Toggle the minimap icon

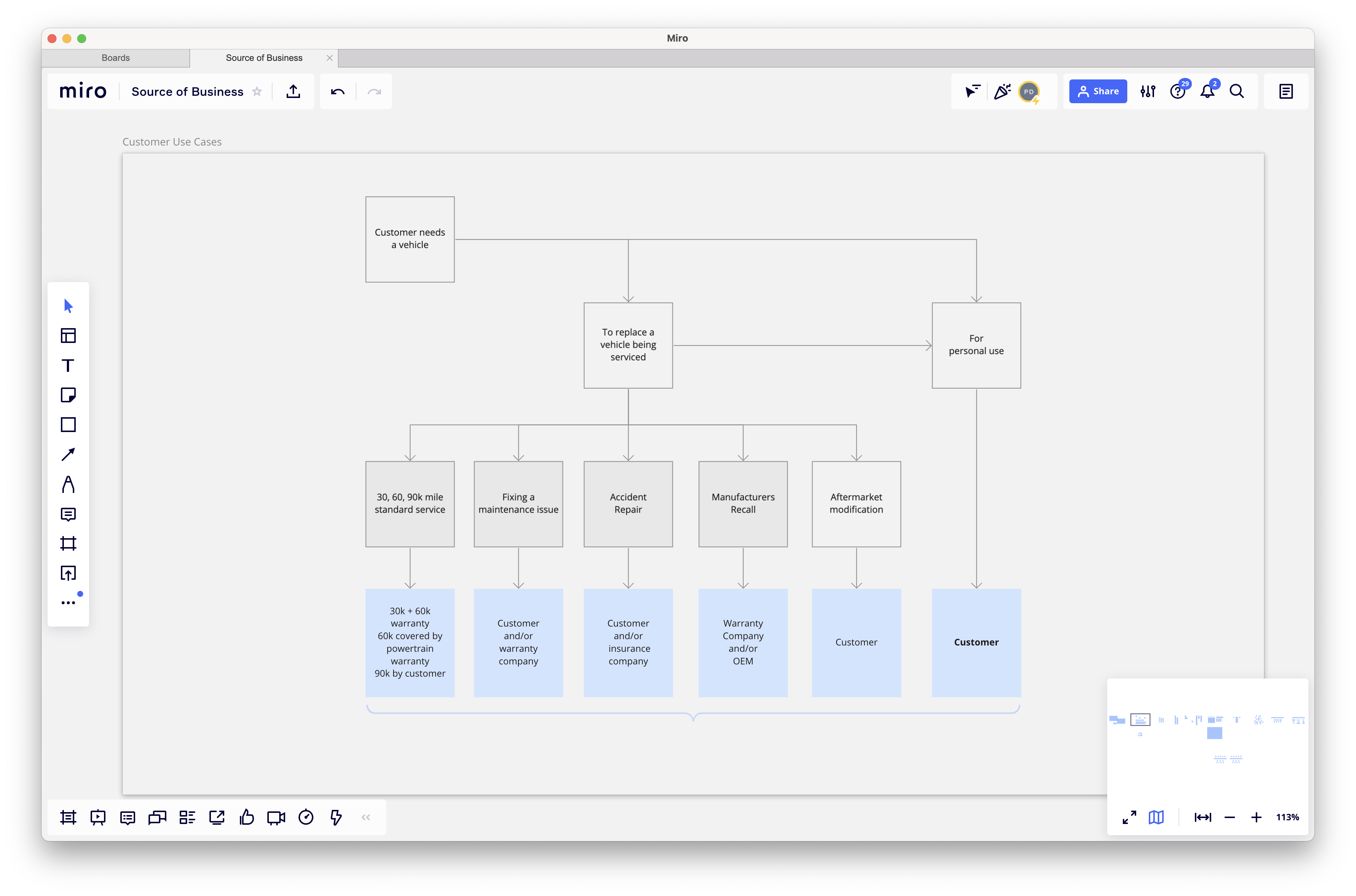(1156, 817)
